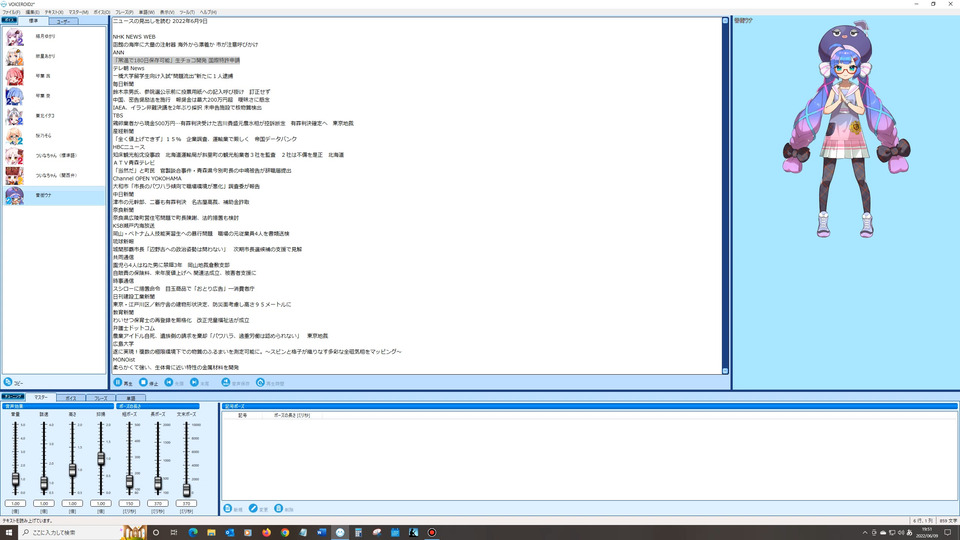Click the 短ポーズ value field showing 150
Screen dimensions: 960x540
click(x=129, y=503)
